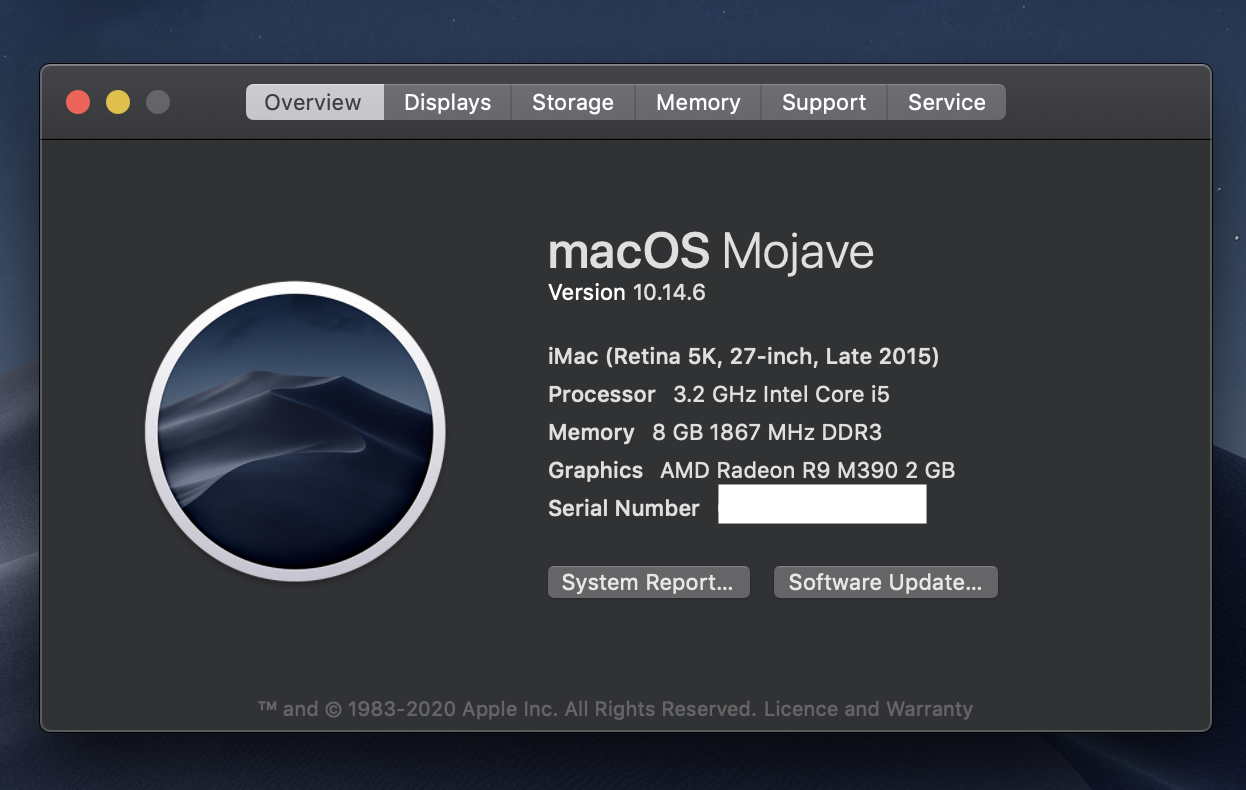The height and width of the screenshot is (790, 1246).
Task: Click the memory value 8 GB 1867 MHz DDR3
Action: 767,432
